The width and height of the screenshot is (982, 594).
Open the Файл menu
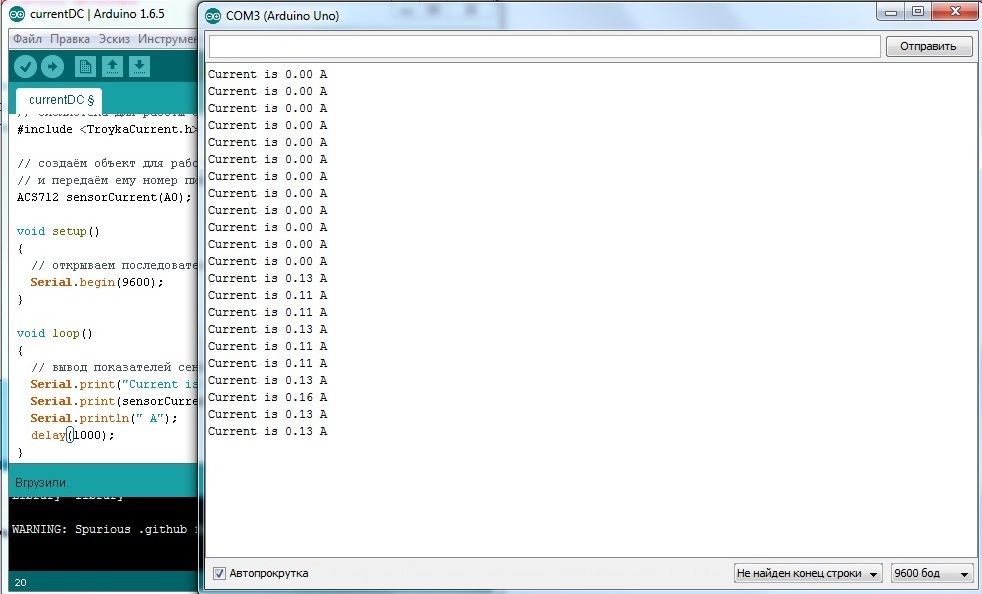coord(27,39)
